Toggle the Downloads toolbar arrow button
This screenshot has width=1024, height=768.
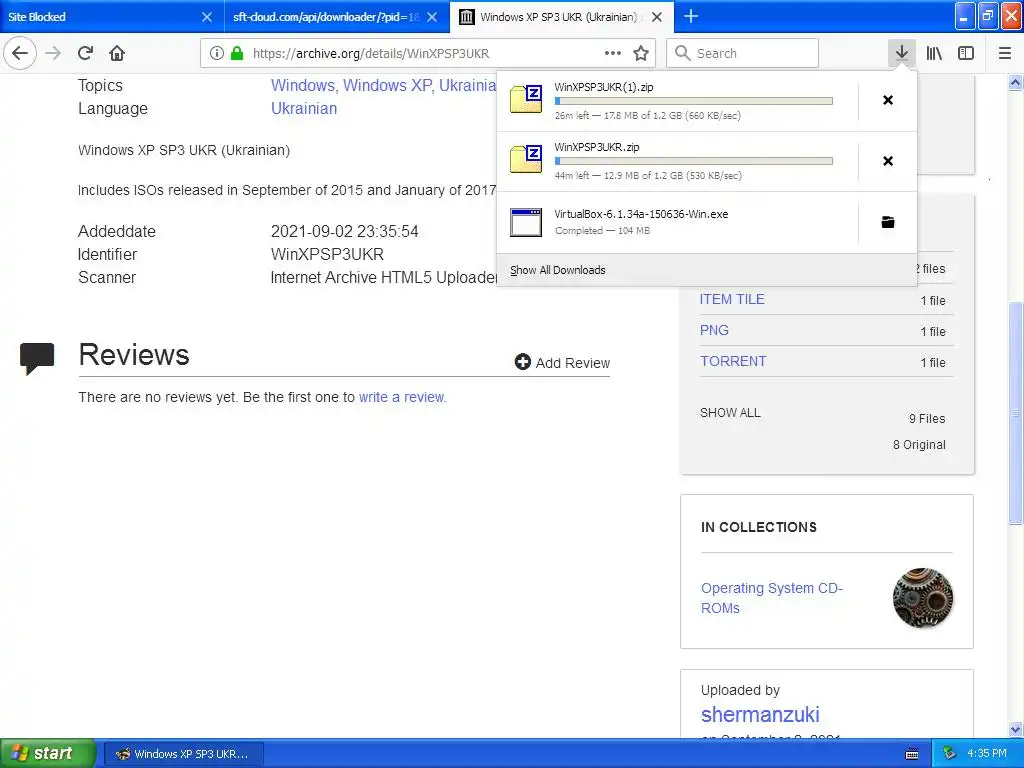point(901,53)
